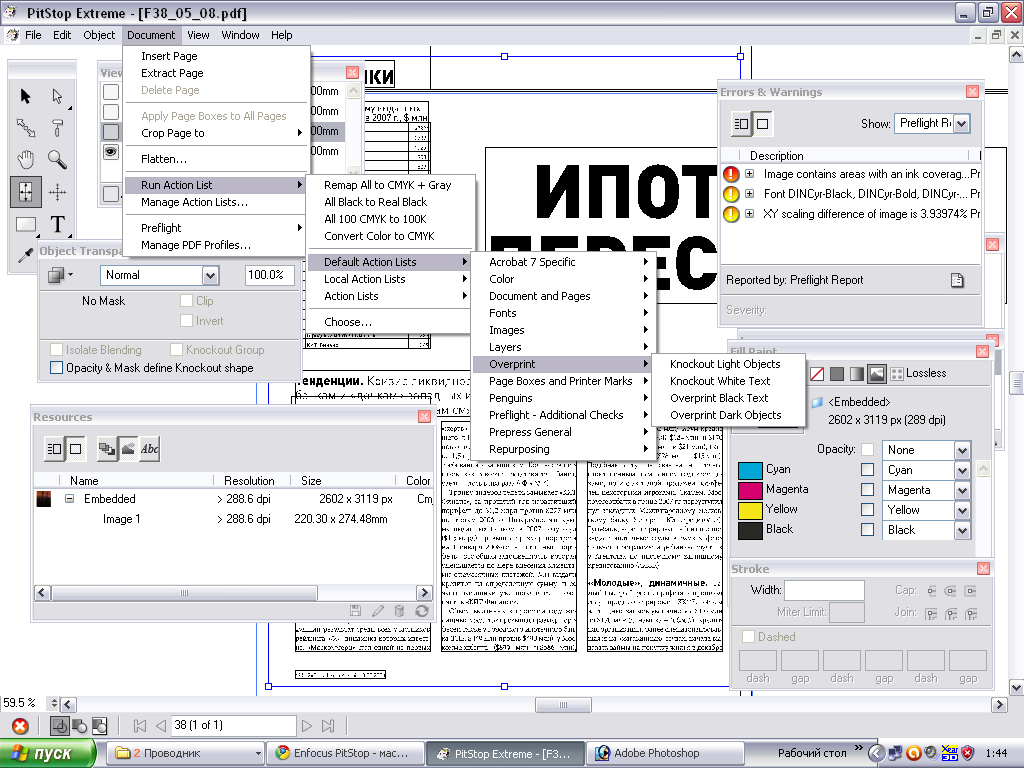Click the red stop icon in bottom toolbar
Image resolution: width=1024 pixels, height=768 pixels.
[20, 726]
